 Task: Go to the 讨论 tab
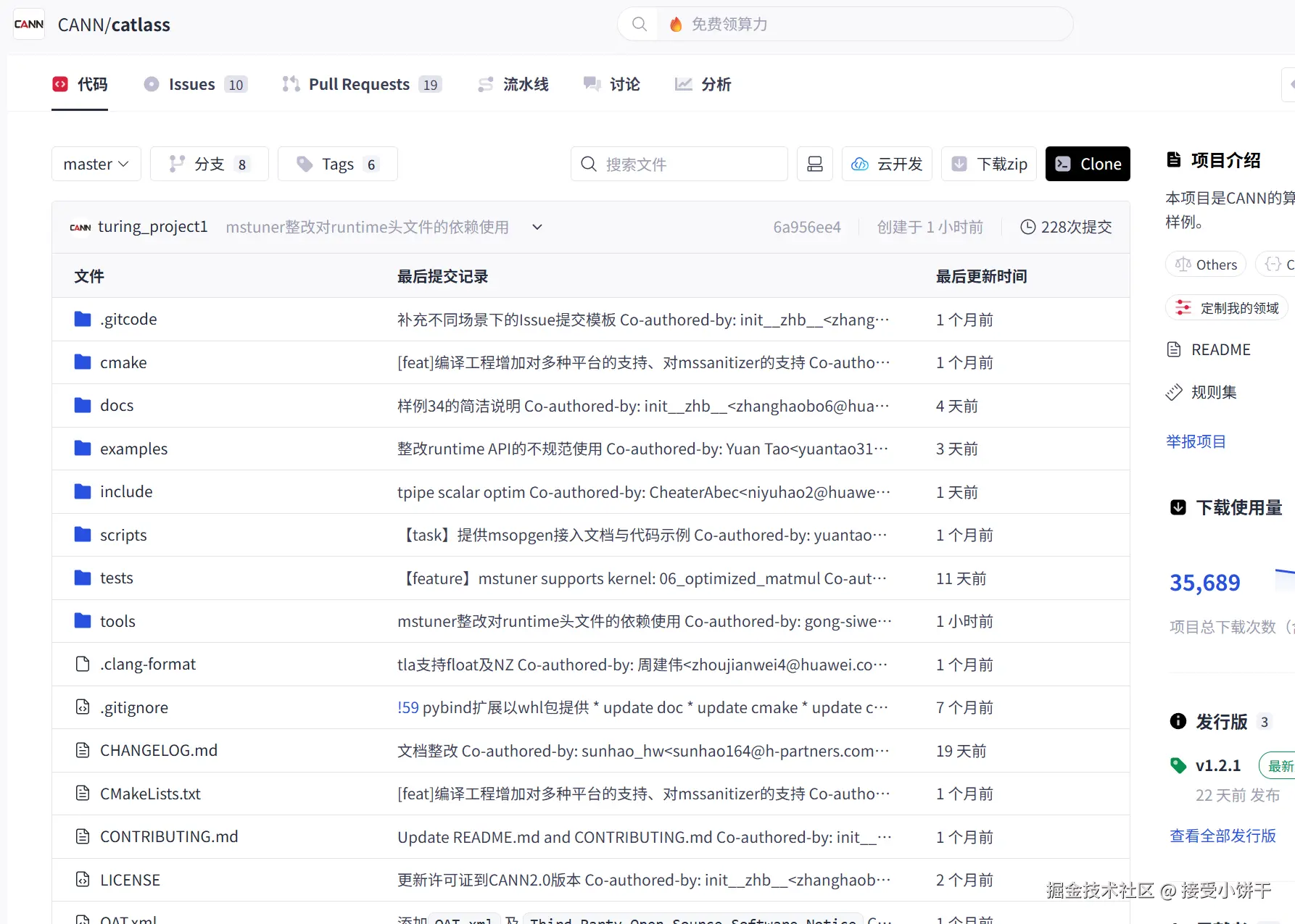pos(611,84)
